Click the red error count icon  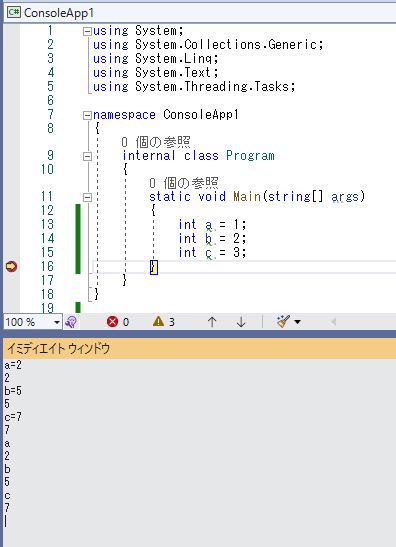click(112, 321)
